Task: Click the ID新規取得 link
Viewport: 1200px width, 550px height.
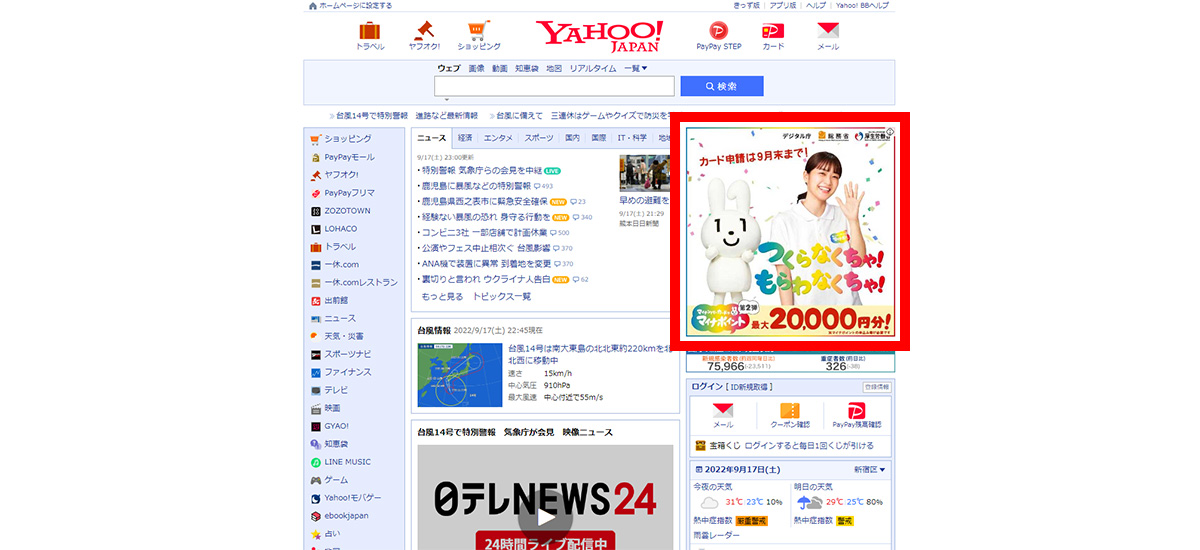Action: pos(749,387)
